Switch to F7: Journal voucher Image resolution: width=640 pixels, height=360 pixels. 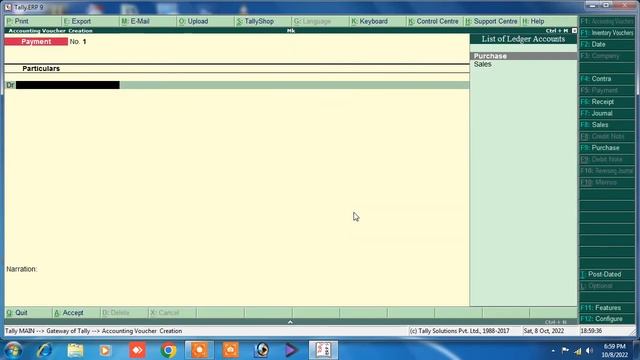click(607, 113)
